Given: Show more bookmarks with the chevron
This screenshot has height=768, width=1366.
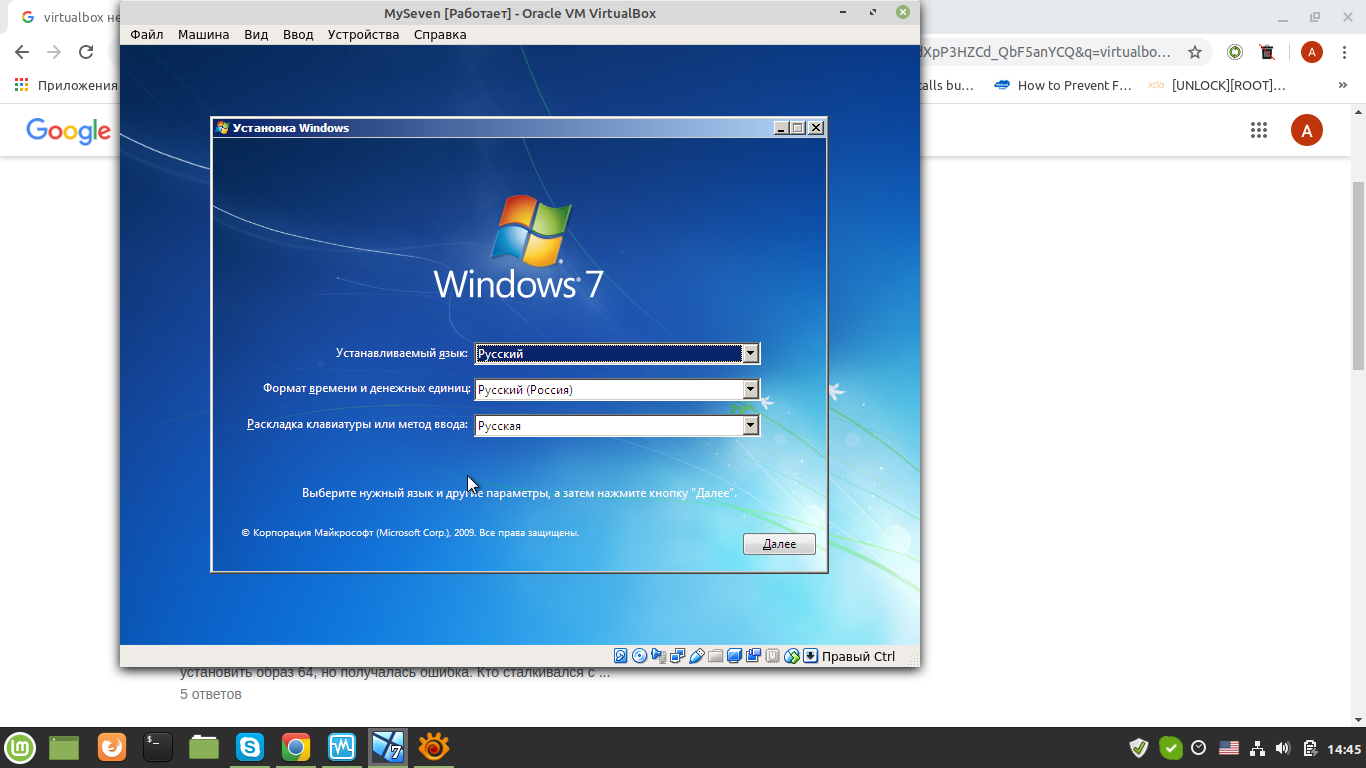Looking at the screenshot, I should (1342, 85).
